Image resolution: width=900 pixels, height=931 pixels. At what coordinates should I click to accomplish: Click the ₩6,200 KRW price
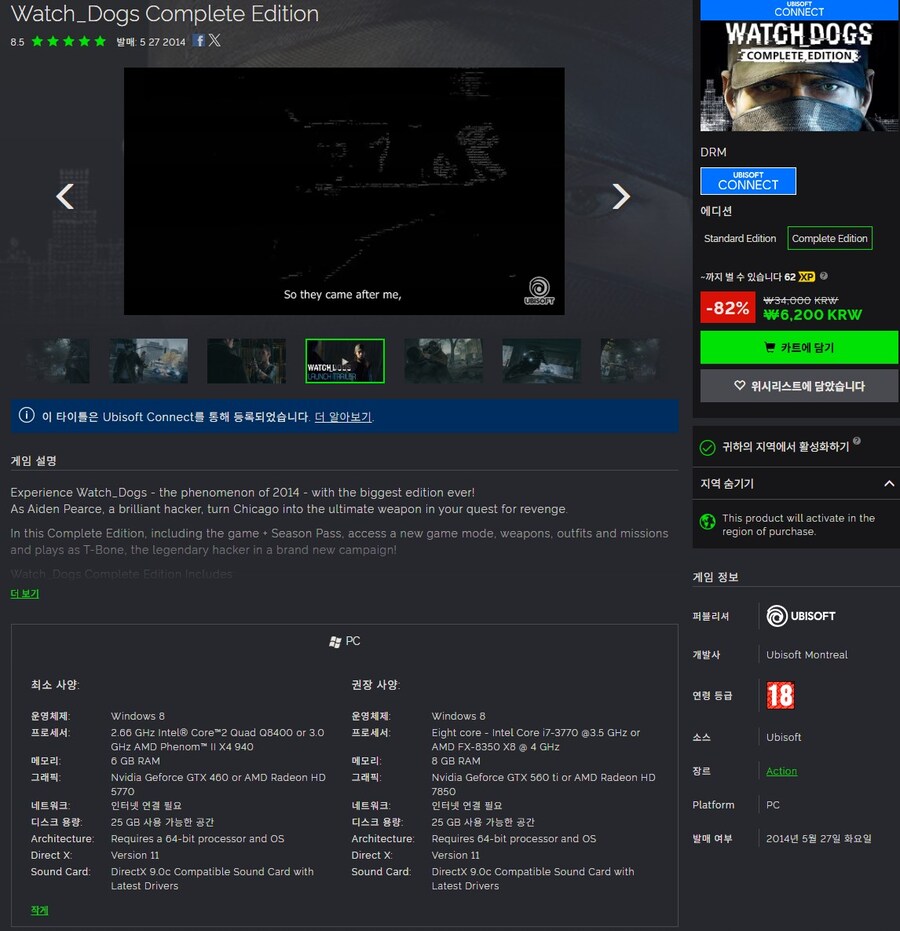point(812,315)
